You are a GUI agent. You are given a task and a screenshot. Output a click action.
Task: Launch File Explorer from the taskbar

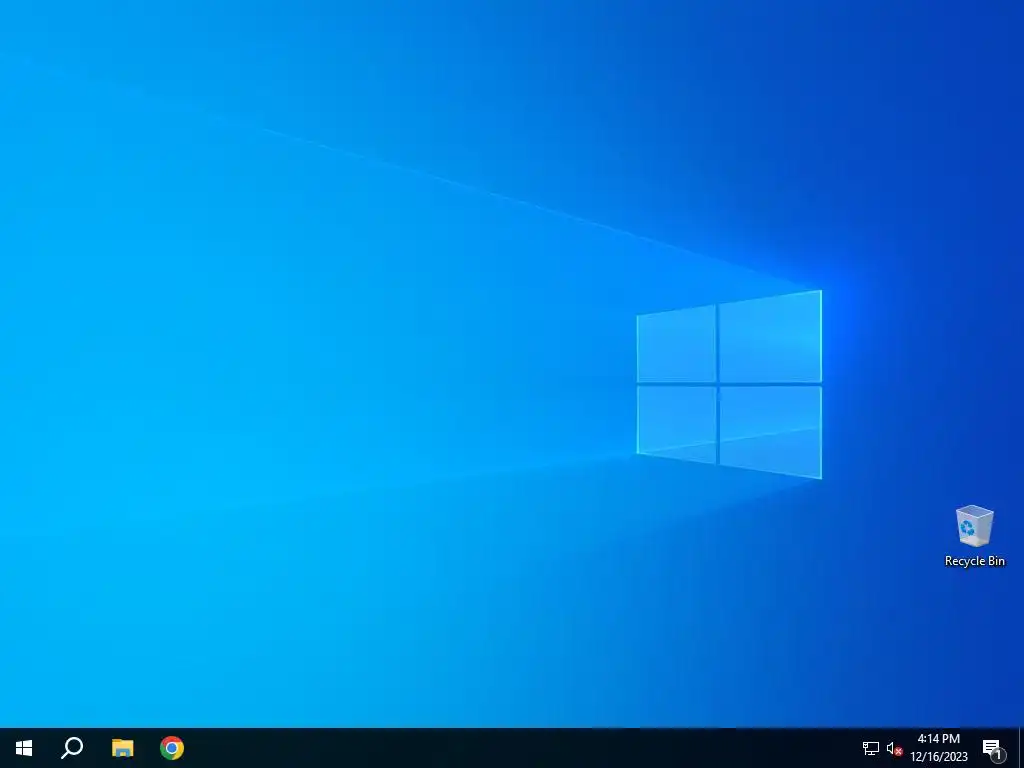(x=122, y=748)
